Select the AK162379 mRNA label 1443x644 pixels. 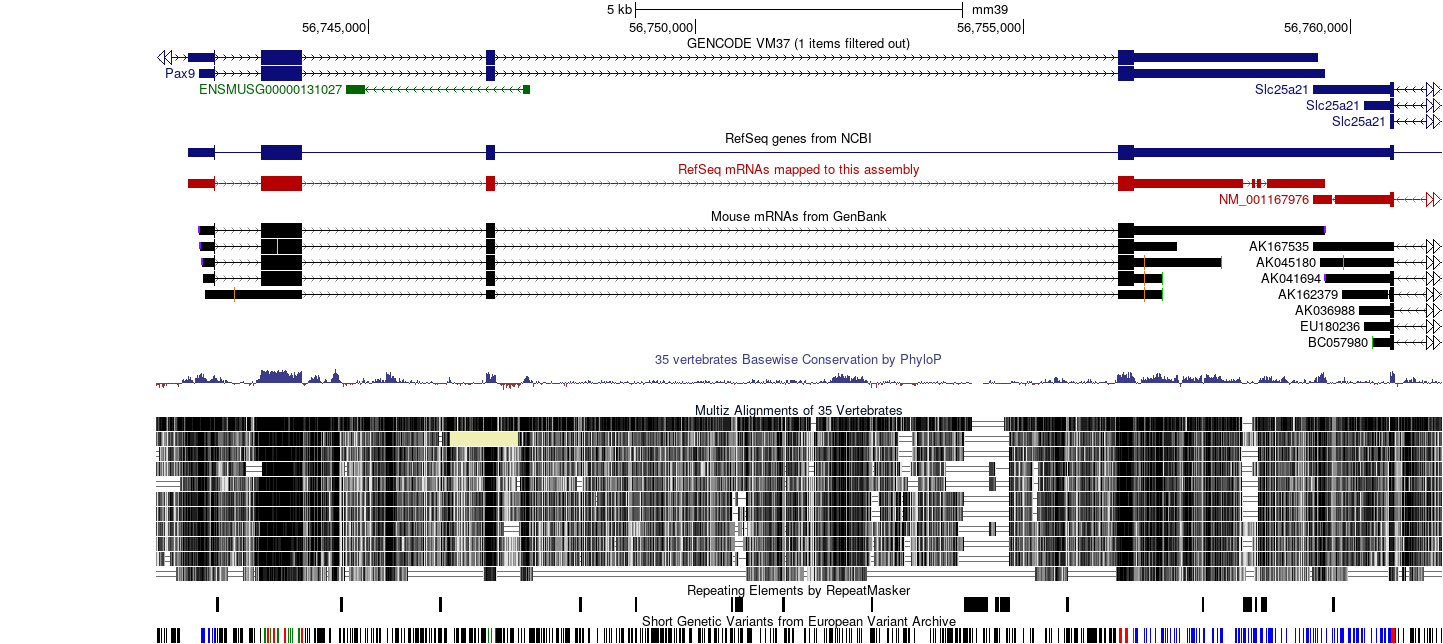(1307, 294)
